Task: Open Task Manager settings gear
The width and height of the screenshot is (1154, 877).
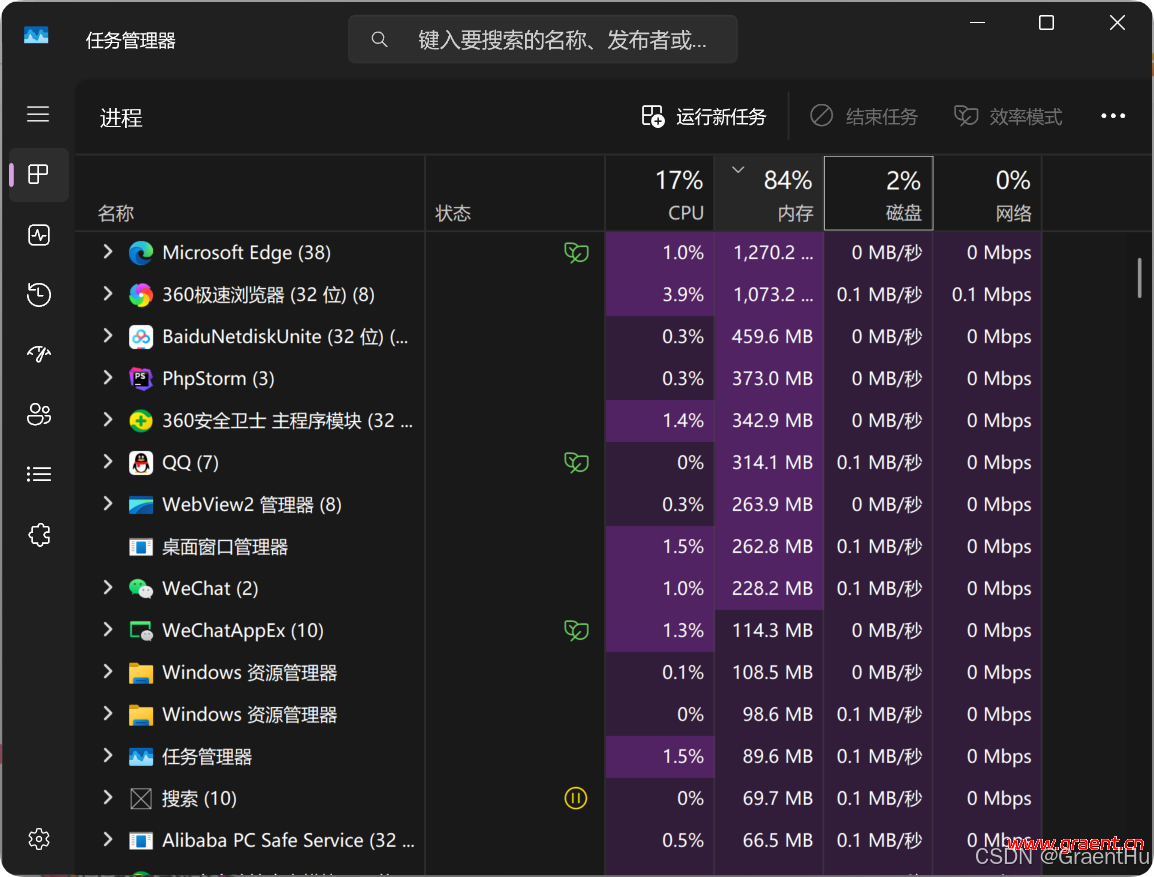Action: pos(38,839)
